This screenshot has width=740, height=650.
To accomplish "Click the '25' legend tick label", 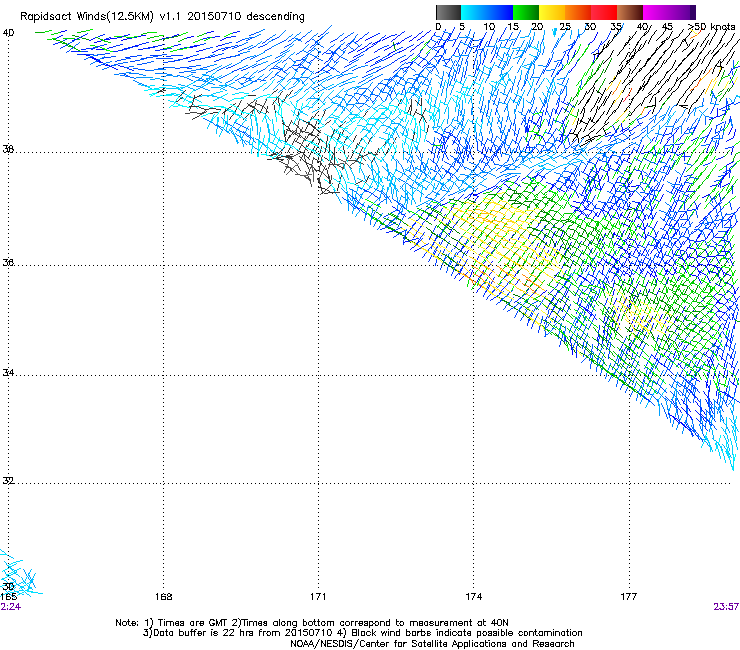I will [x=565, y=27].
